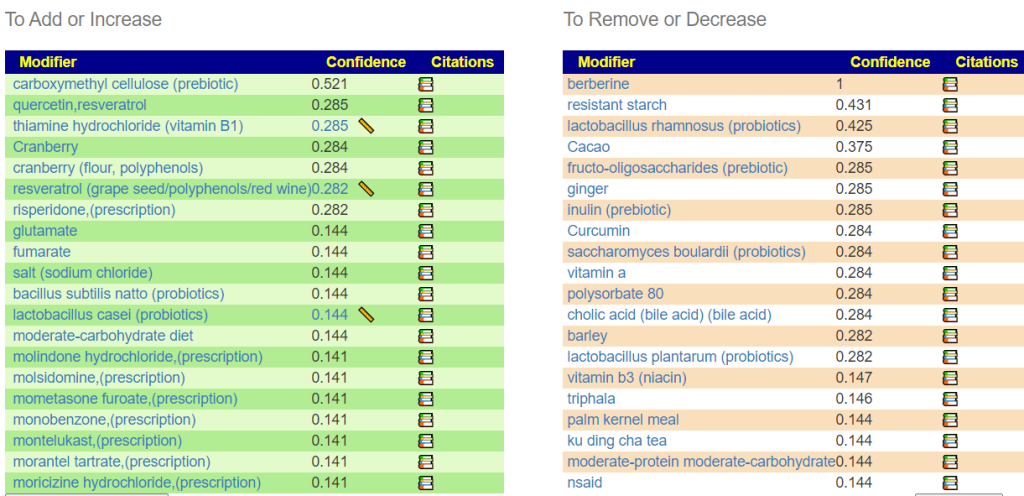Open morantel tartrate,(prescription) link

(112, 462)
